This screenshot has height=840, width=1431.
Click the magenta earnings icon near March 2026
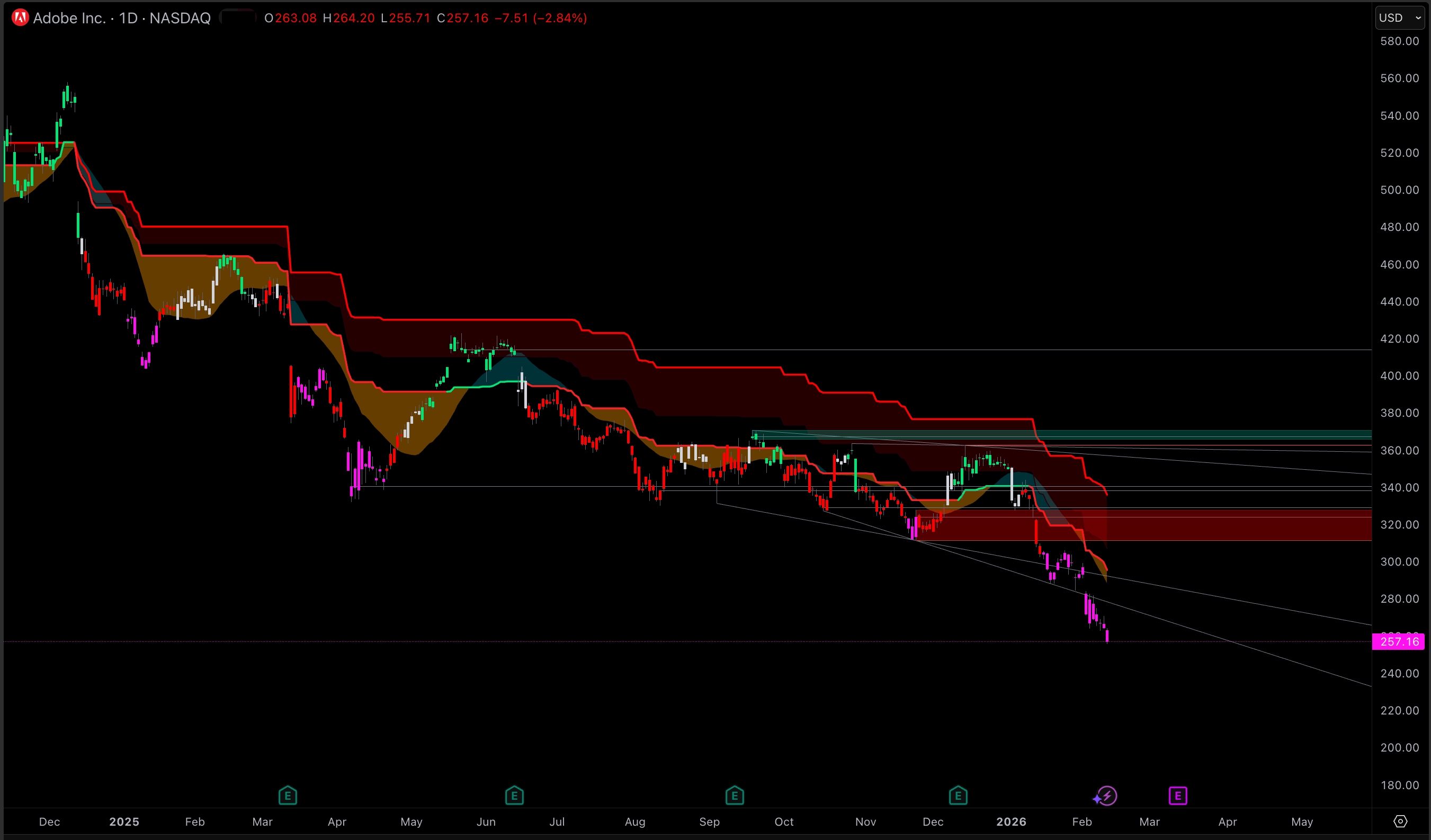point(1178,795)
